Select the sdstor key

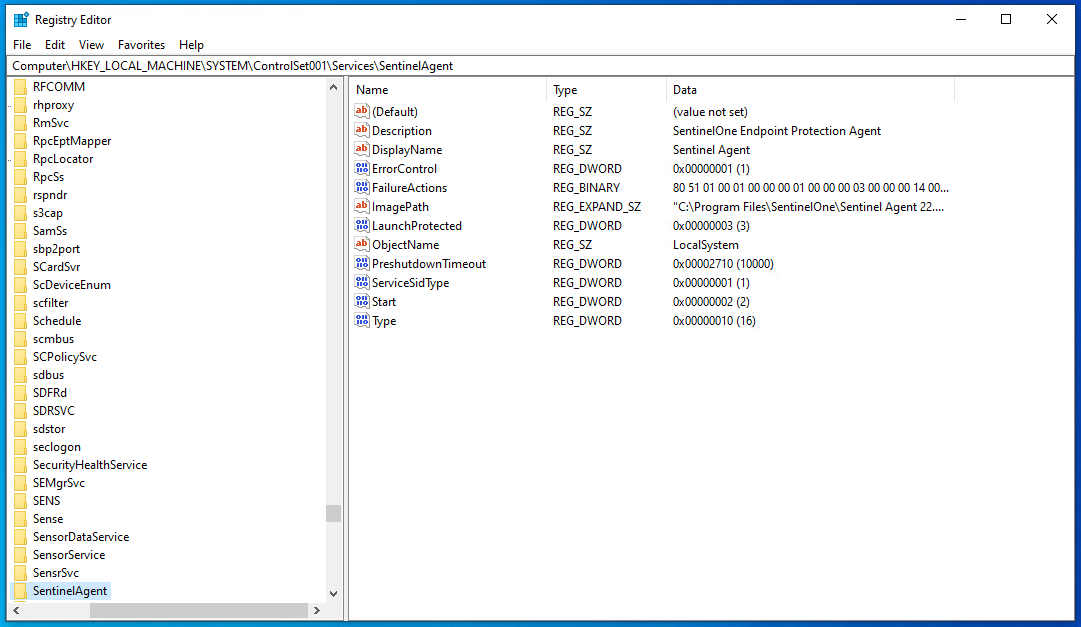coord(49,429)
